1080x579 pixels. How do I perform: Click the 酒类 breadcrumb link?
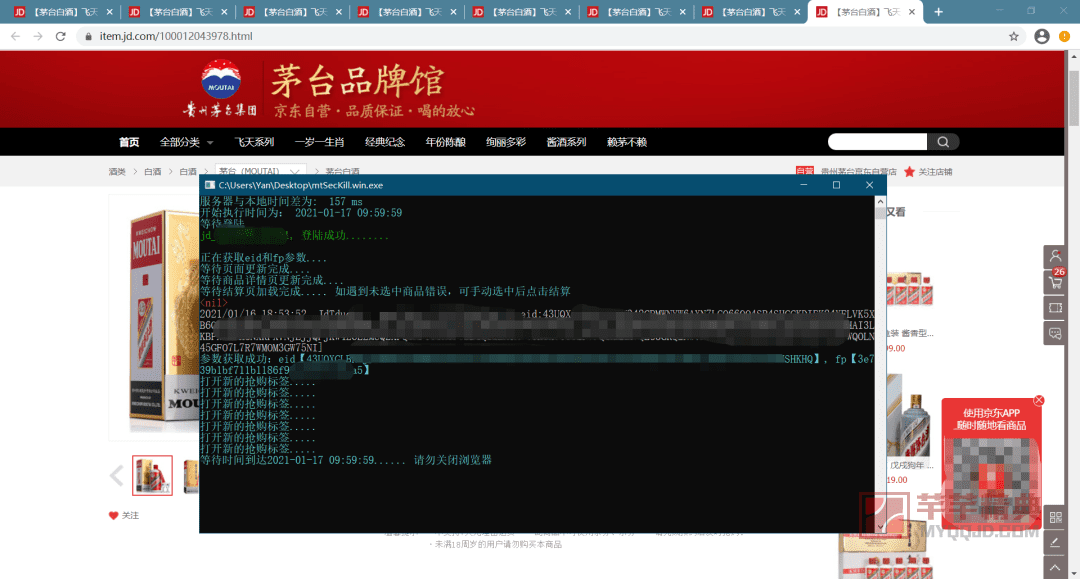tap(117, 171)
